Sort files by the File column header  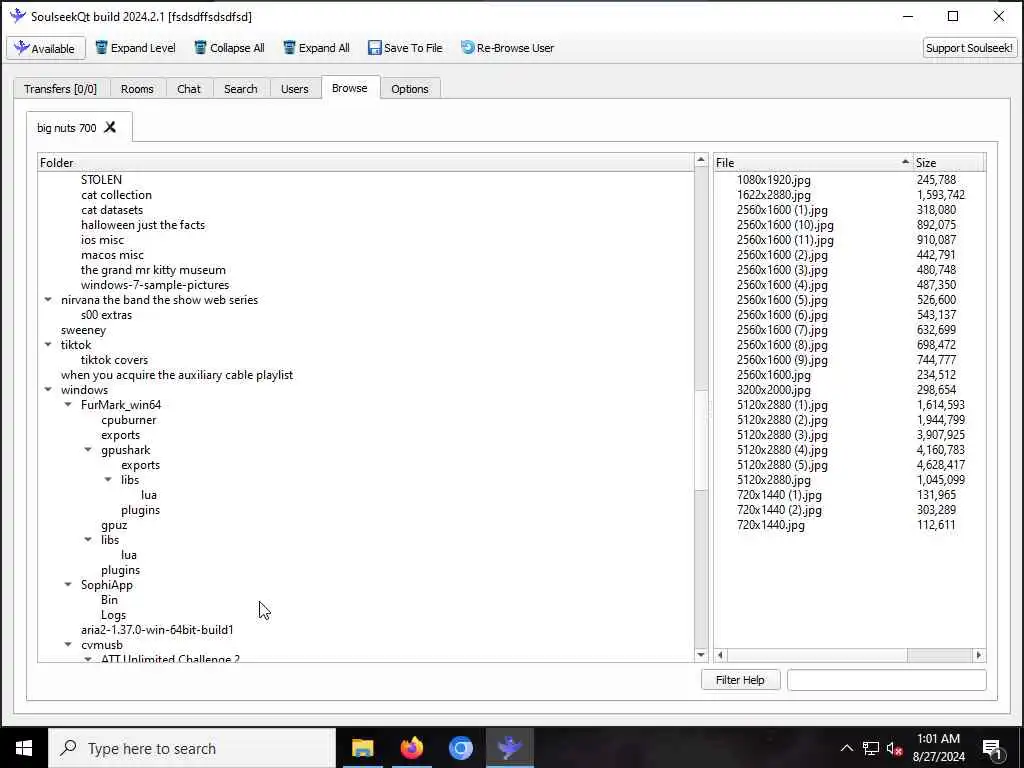pyautogui.click(x=813, y=163)
